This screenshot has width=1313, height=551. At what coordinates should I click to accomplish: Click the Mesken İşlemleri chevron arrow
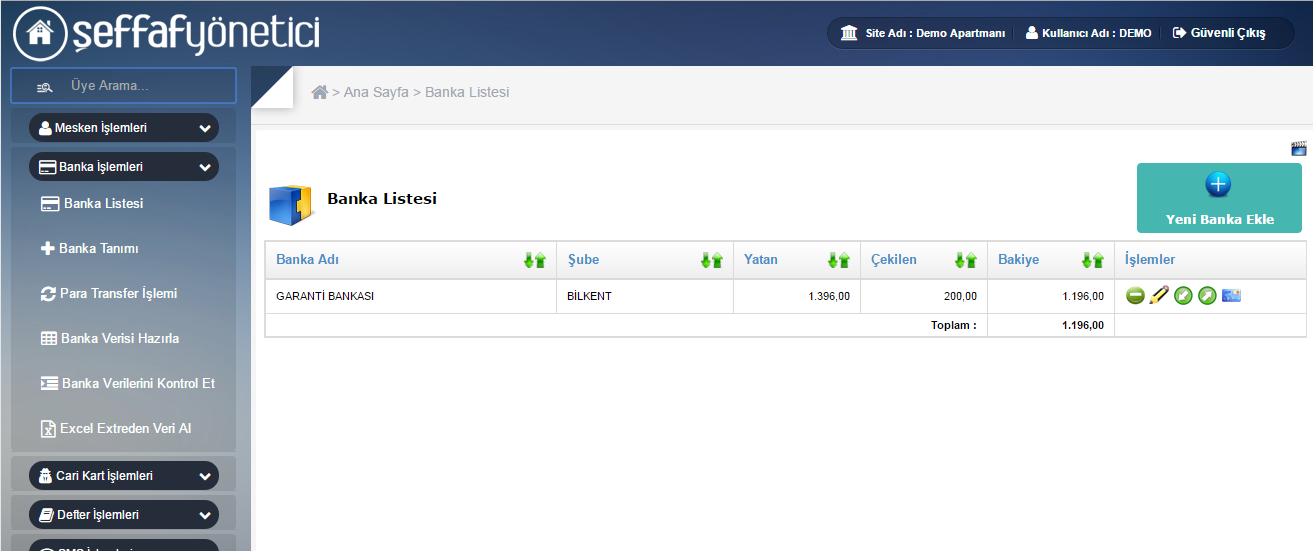coord(205,129)
